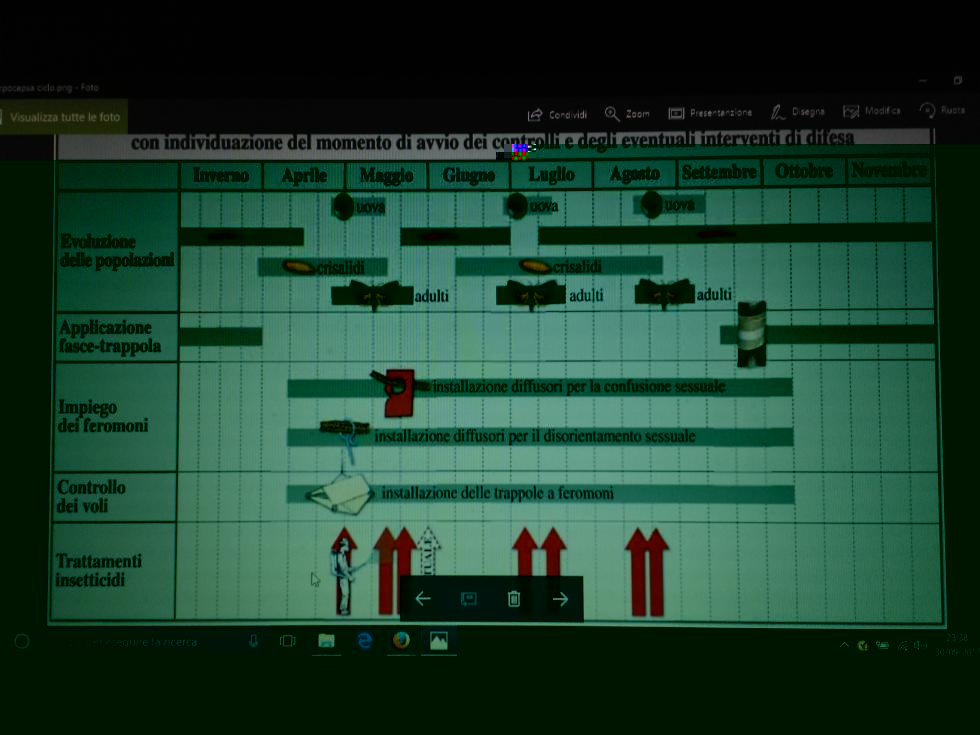
Task: Open Firefox from the taskbar
Action: tap(401, 641)
